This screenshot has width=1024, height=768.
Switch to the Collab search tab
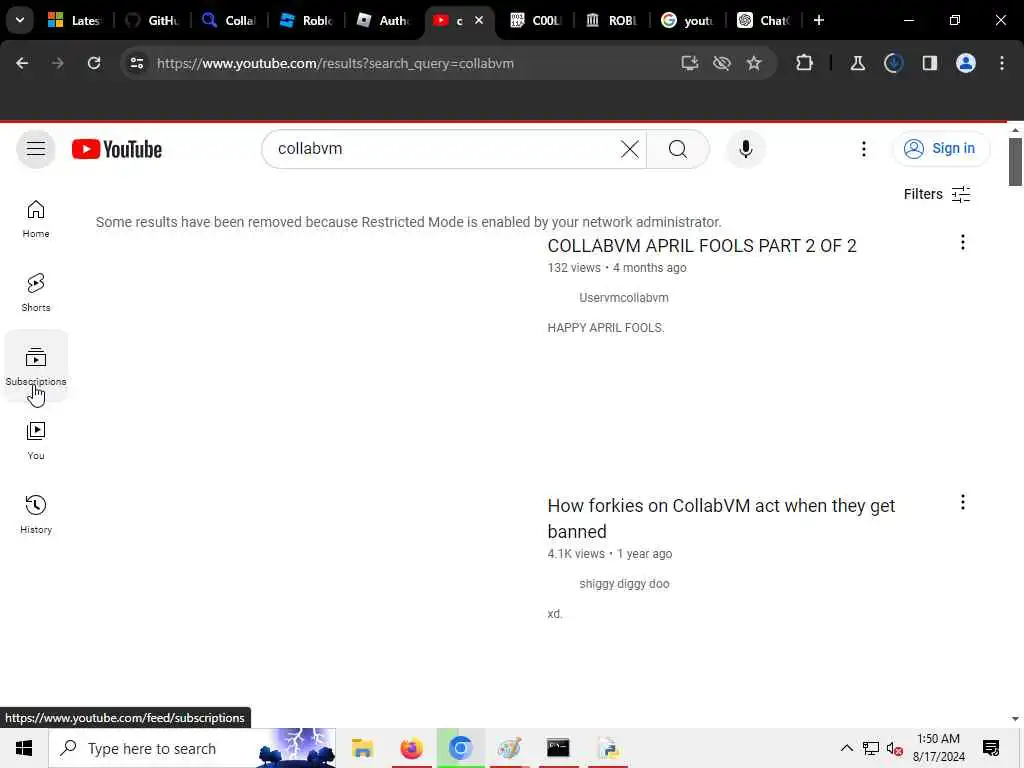click(x=229, y=20)
